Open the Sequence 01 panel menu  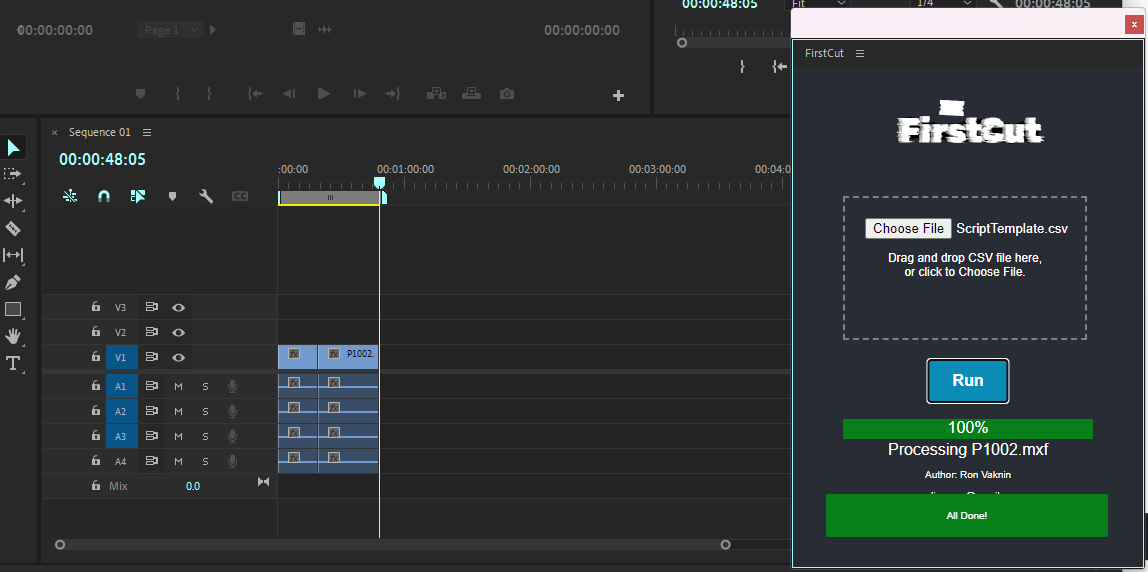point(147,132)
